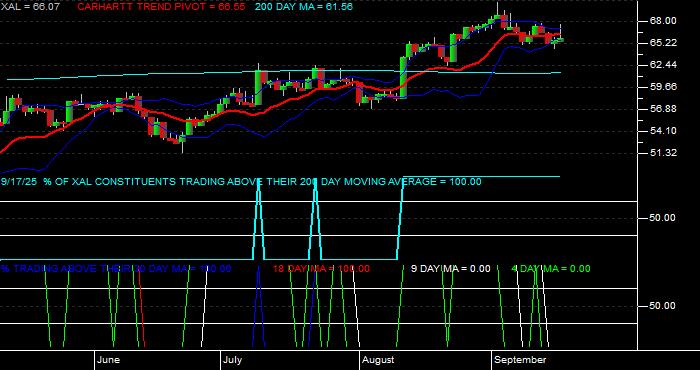
Task: Click the 50.00 label in the 200 day breadth panel
Action: [x=663, y=218]
